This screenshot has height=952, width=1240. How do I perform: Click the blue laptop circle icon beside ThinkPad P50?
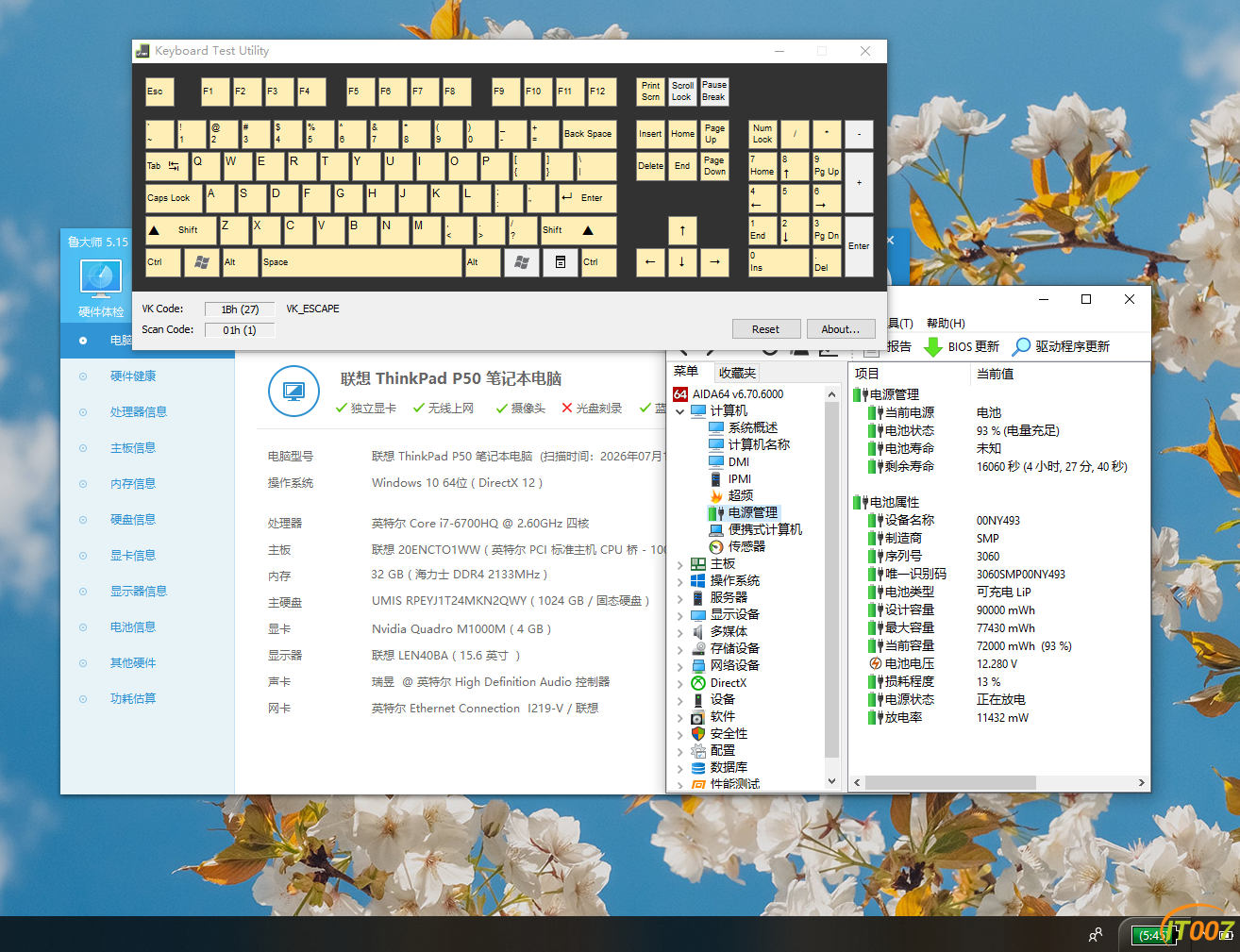(293, 391)
